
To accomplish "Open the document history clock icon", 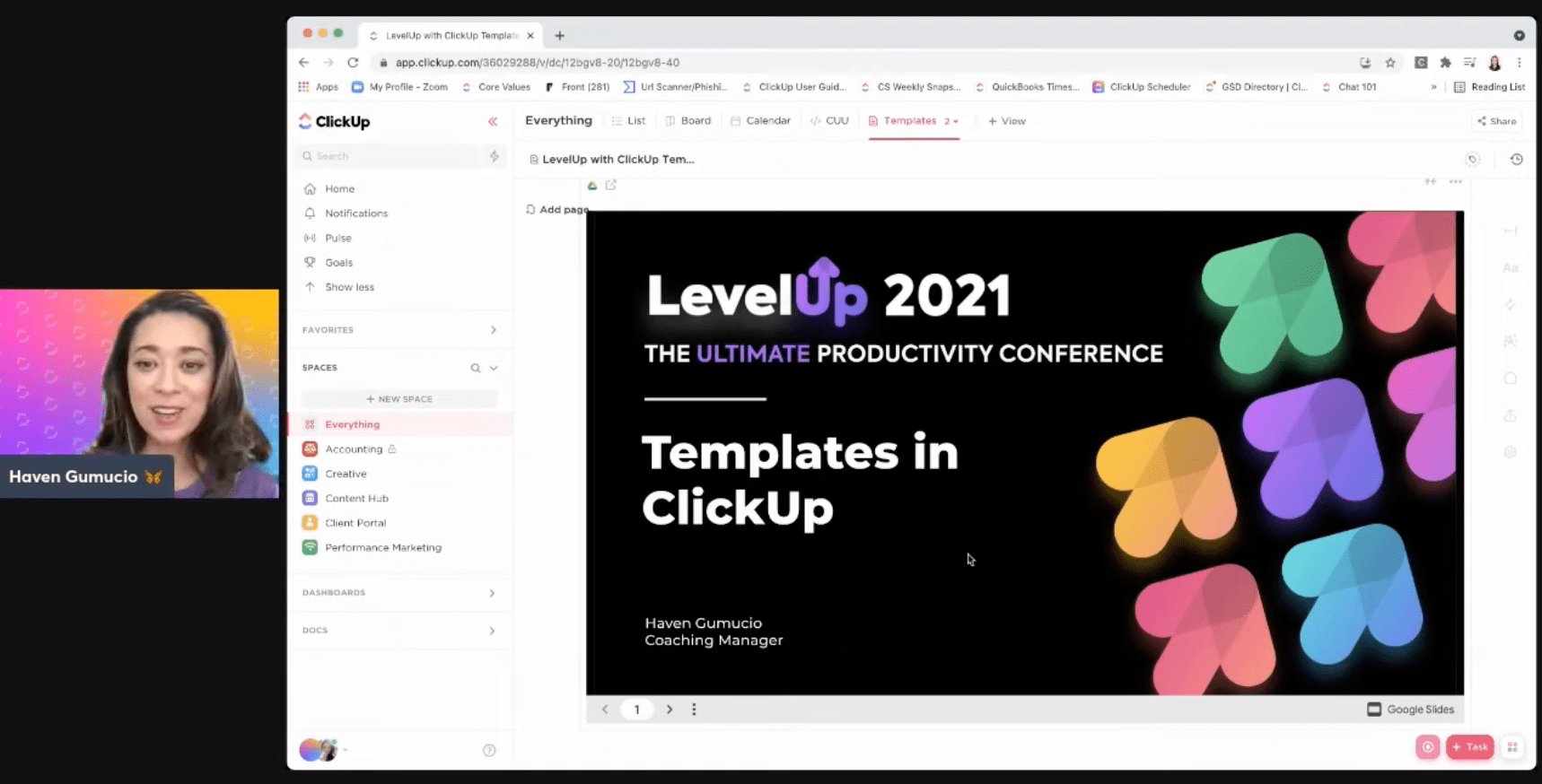I will click(x=1516, y=160).
